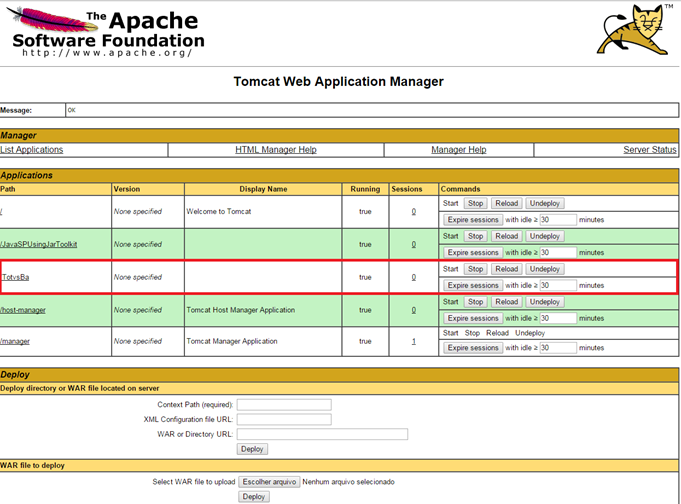Click the Apache Software Foundation logo
This screenshot has width=681, height=504.
[106, 32]
